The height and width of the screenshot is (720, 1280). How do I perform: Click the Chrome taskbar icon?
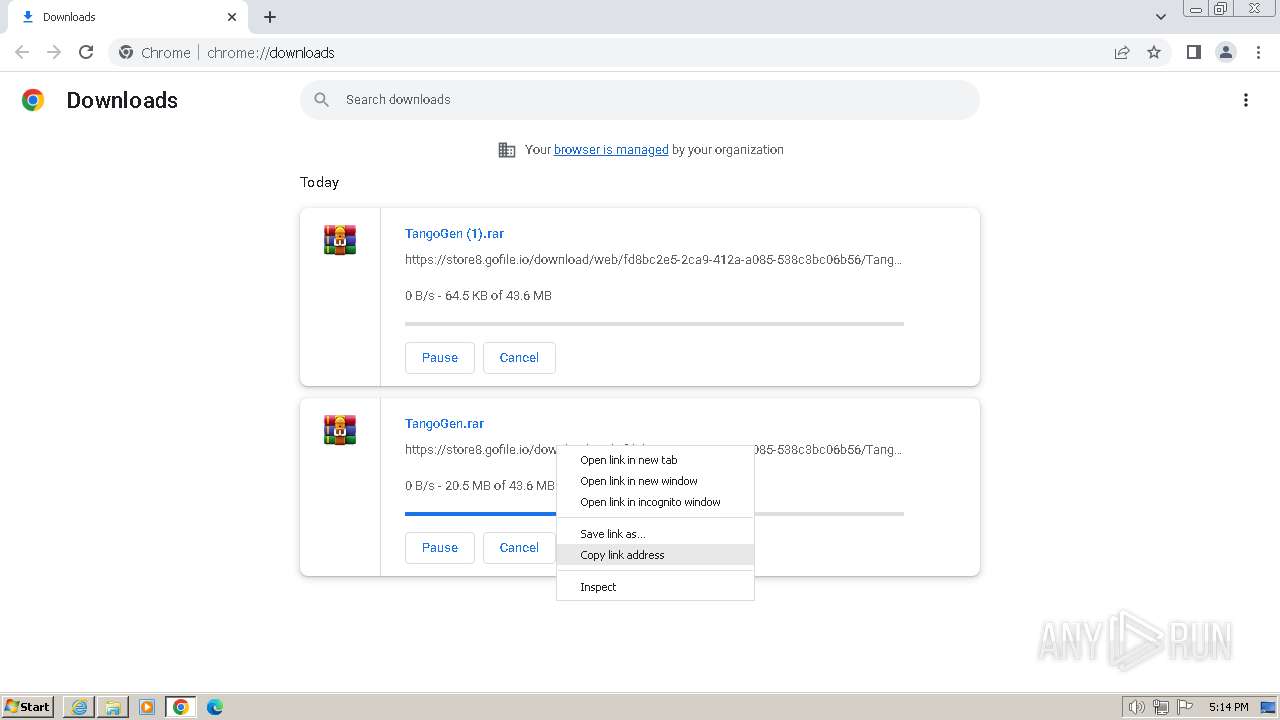[x=181, y=707]
